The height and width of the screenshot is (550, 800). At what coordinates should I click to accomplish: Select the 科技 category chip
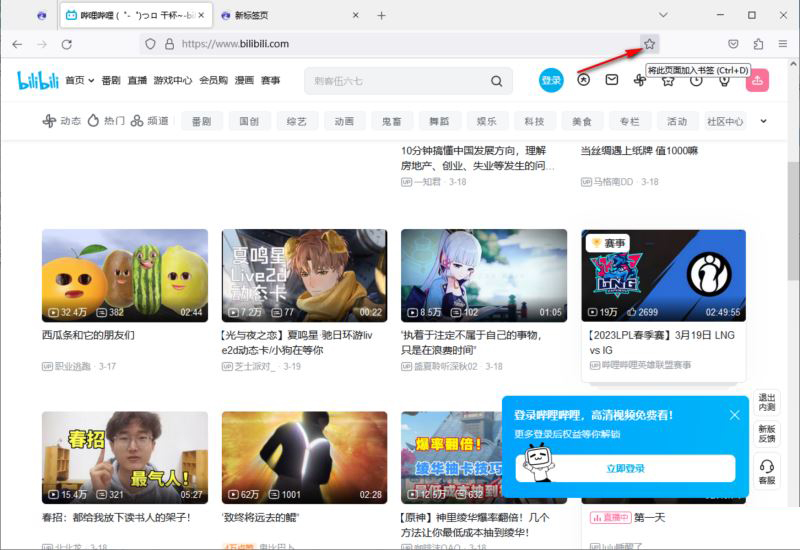[534, 121]
